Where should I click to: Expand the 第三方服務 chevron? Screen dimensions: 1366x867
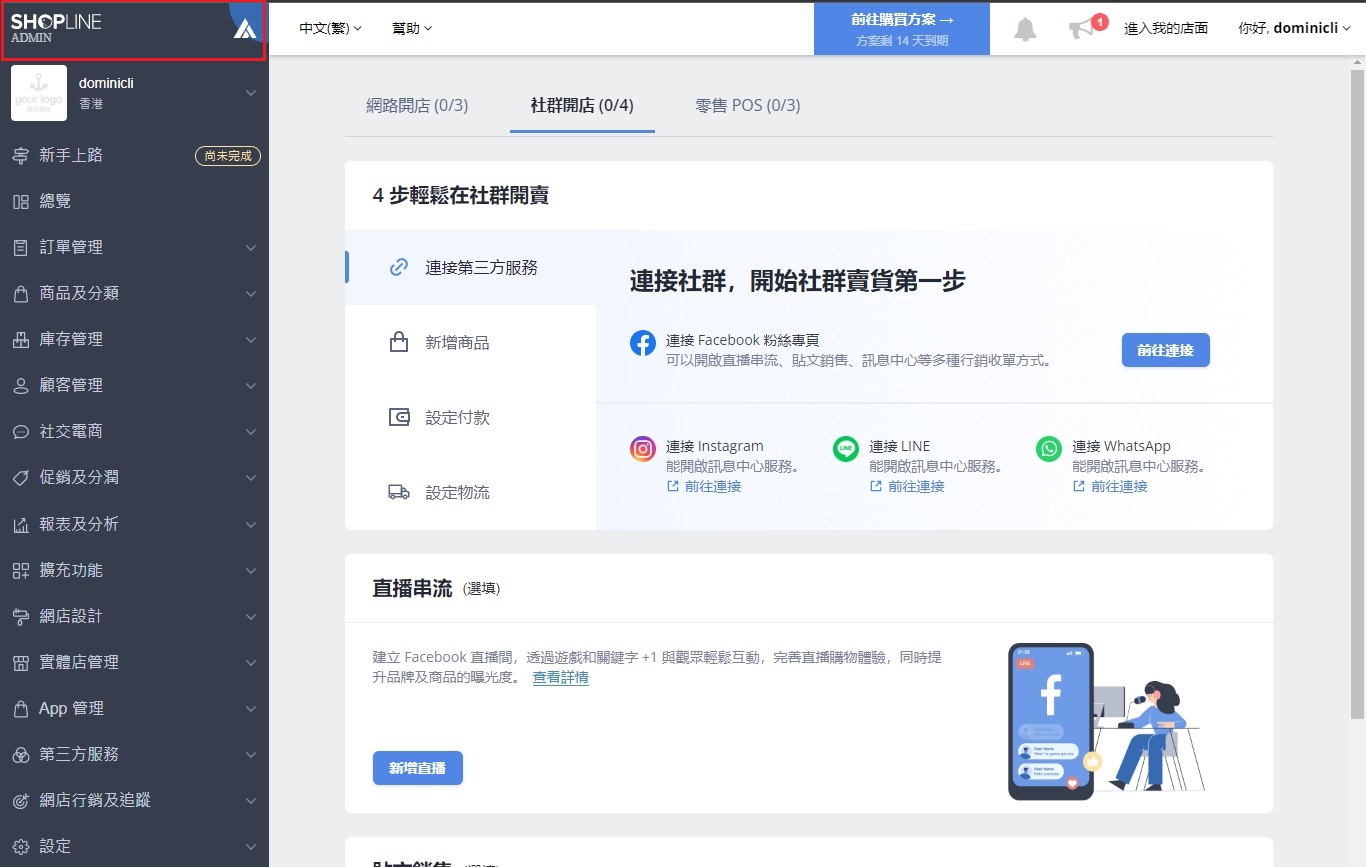(x=251, y=755)
